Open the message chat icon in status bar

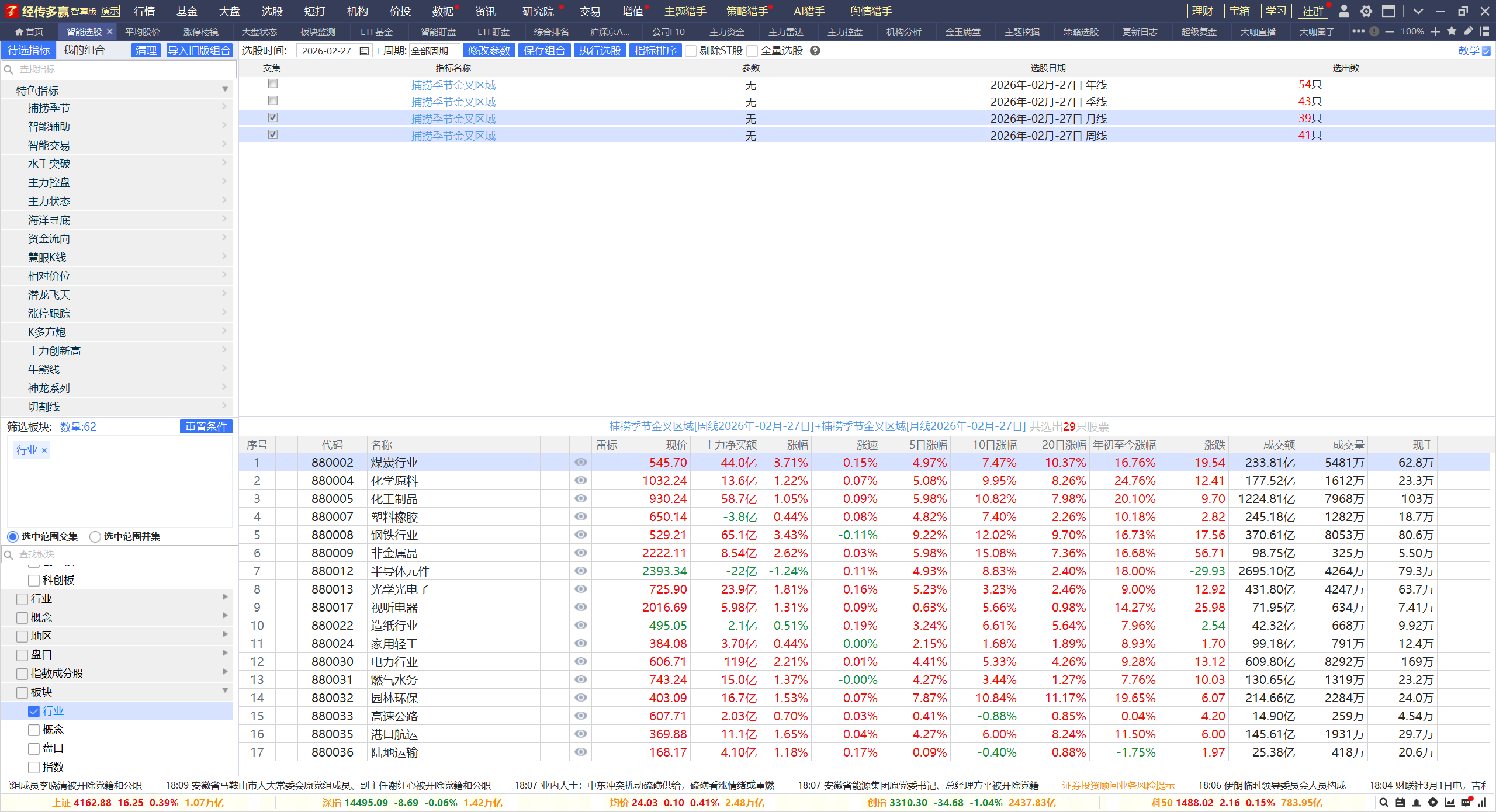click(1466, 803)
